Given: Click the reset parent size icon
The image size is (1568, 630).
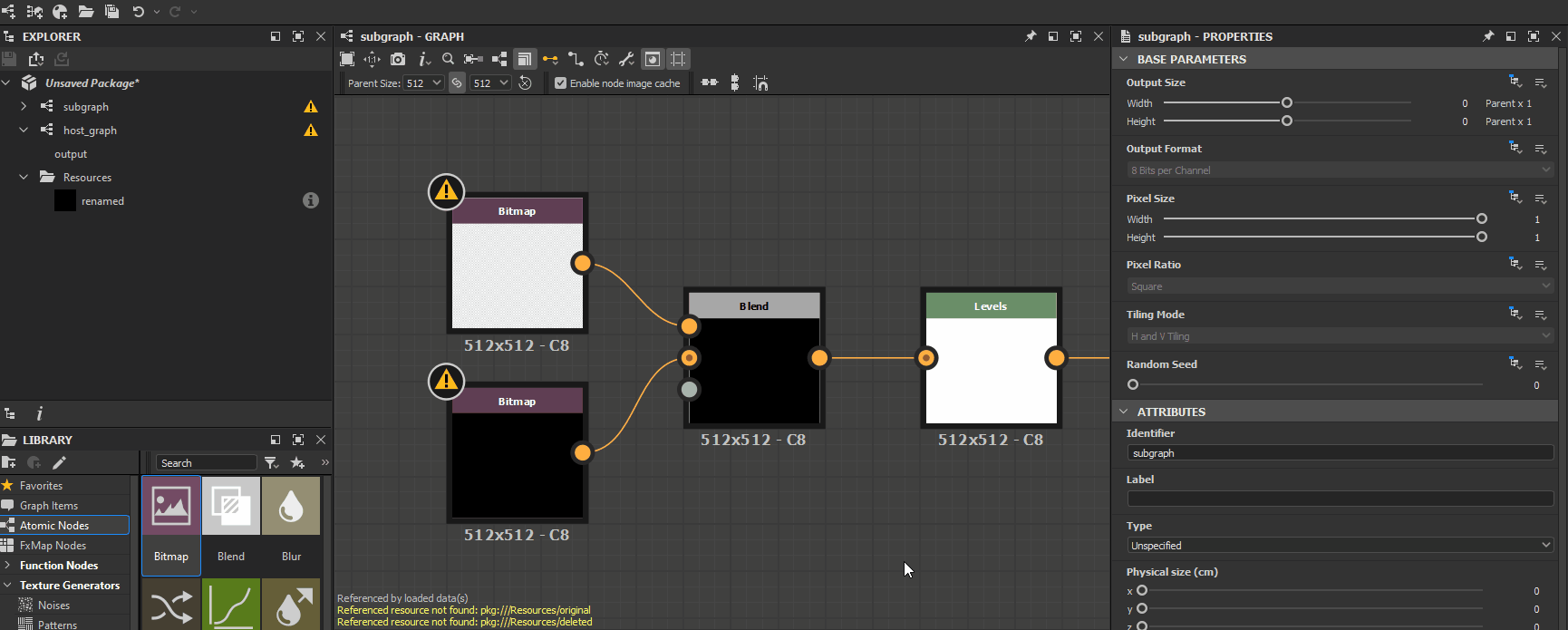Looking at the screenshot, I should point(525,82).
